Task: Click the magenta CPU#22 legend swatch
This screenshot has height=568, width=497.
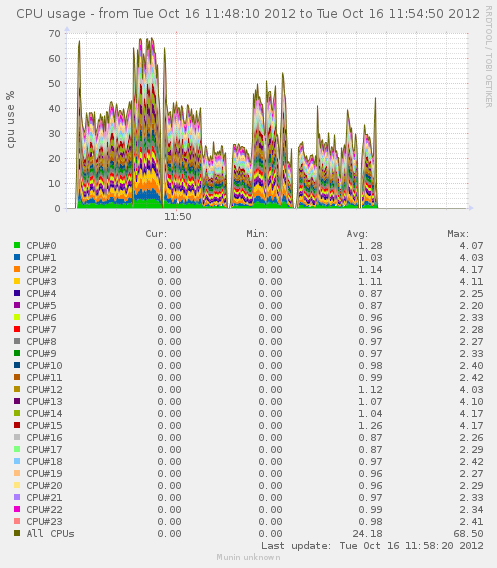Action: 17,509
